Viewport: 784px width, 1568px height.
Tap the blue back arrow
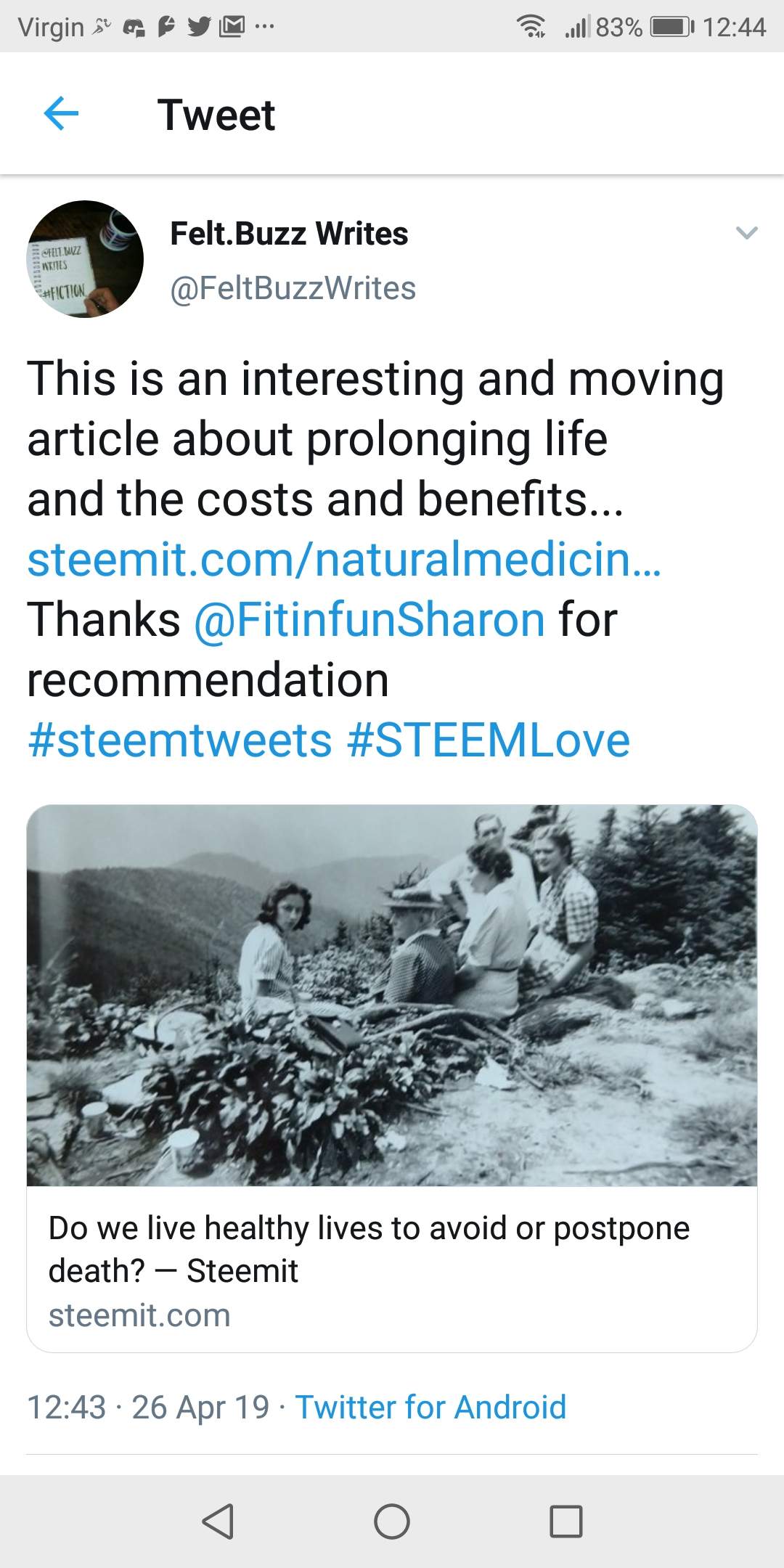[x=61, y=114]
